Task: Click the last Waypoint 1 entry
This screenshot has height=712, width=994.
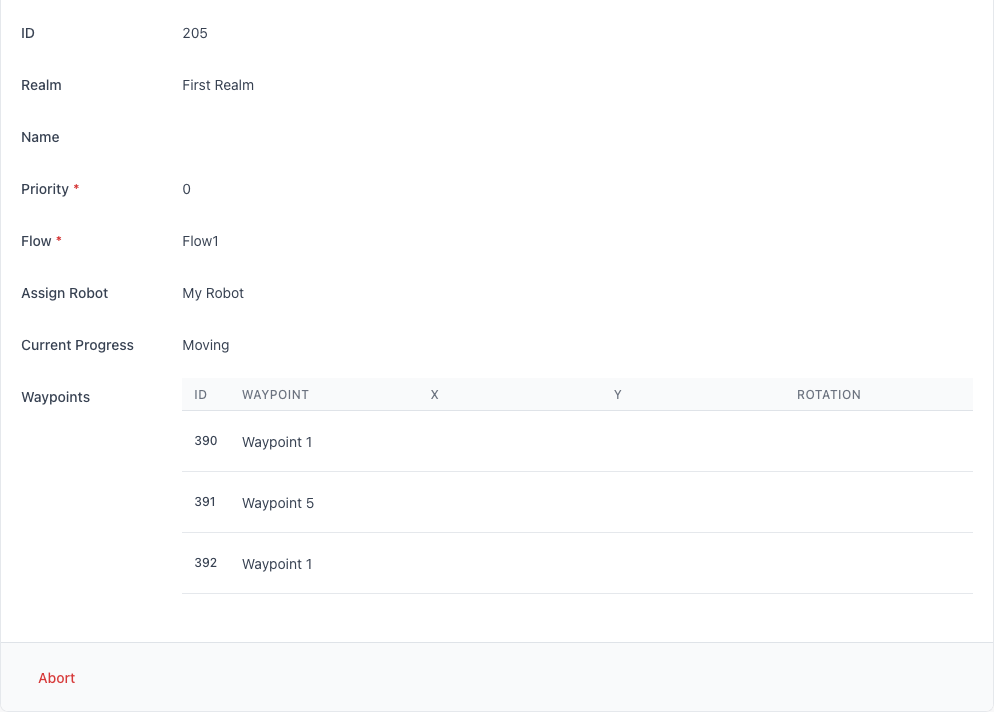Action: tap(277, 563)
